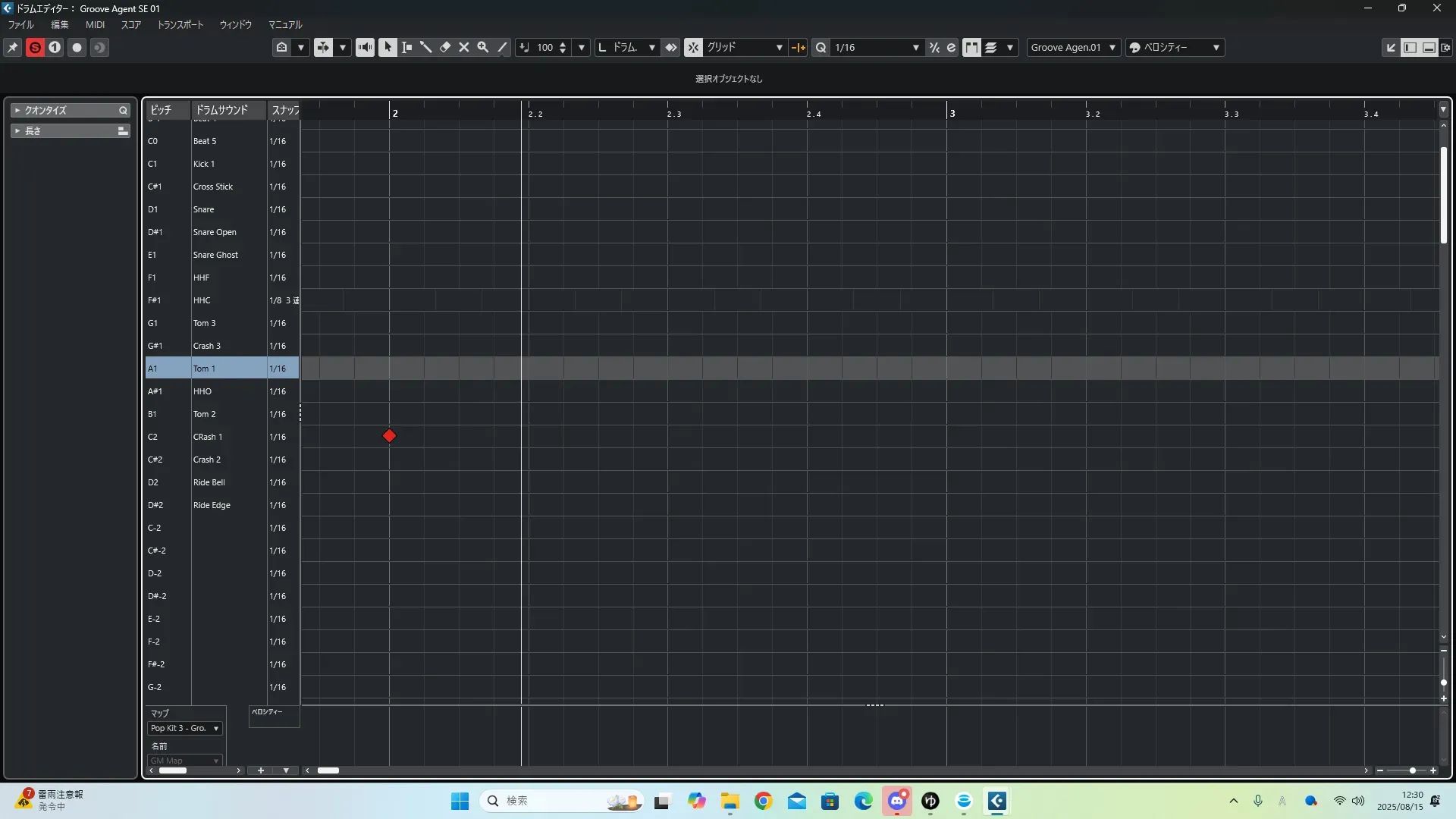Open the MIDI menu
1456x819 pixels.
[95, 25]
